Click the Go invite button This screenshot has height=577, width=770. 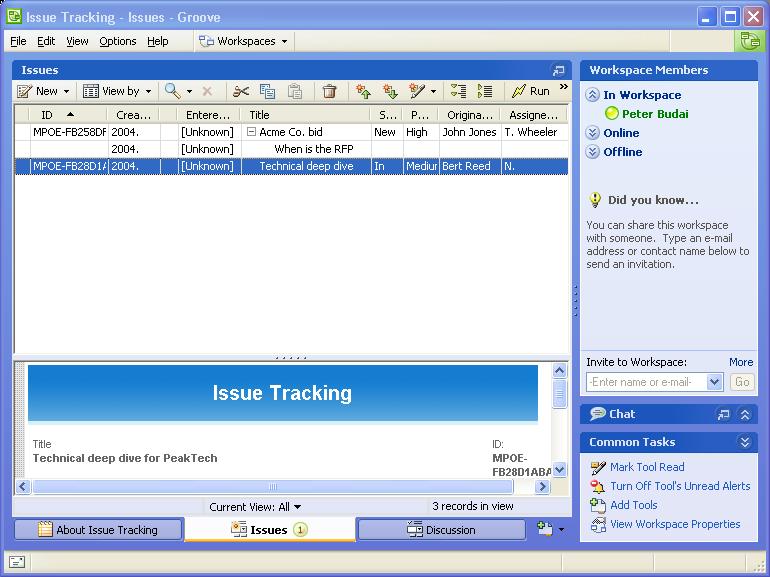[x=742, y=382]
